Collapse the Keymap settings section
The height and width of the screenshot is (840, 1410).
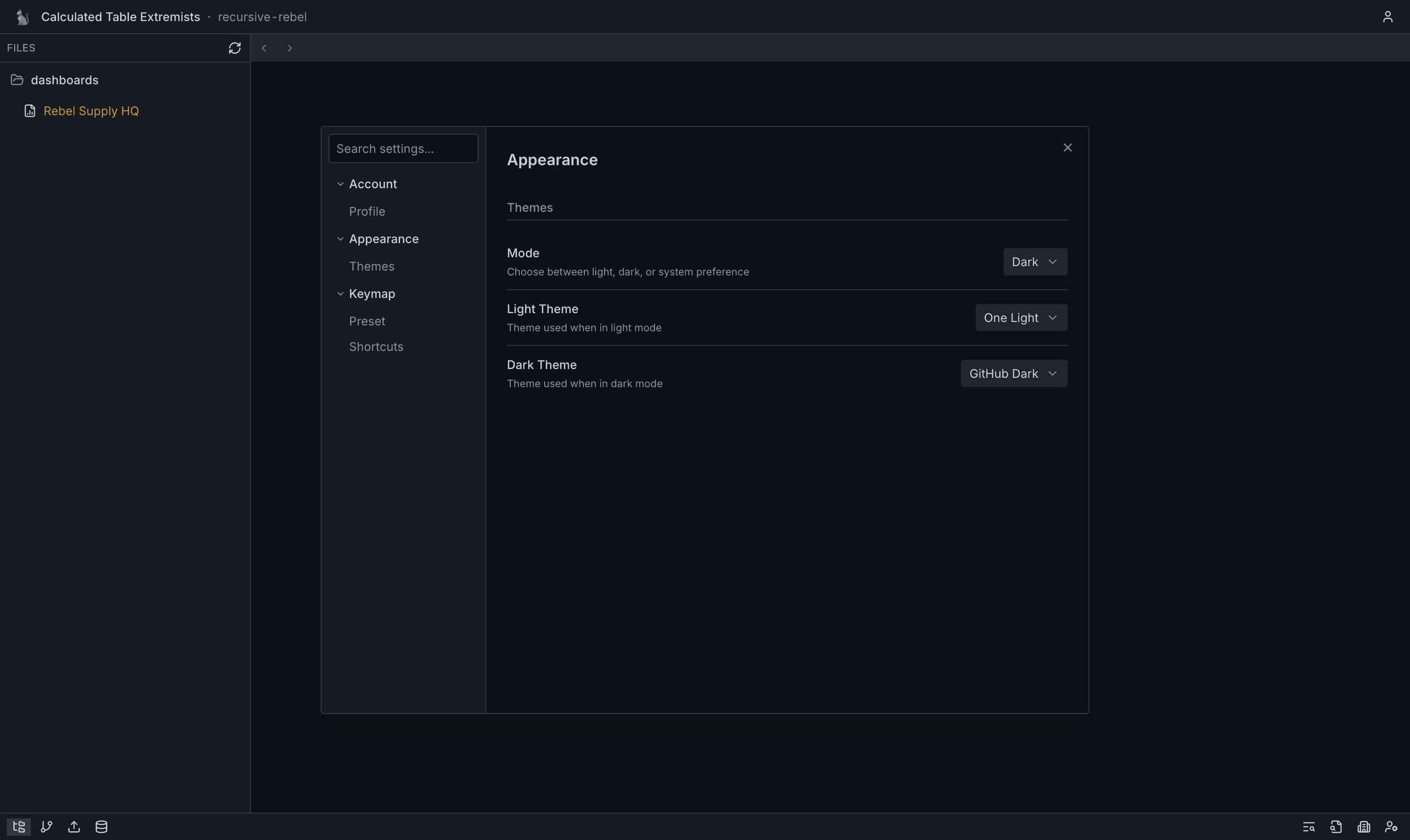(340, 294)
